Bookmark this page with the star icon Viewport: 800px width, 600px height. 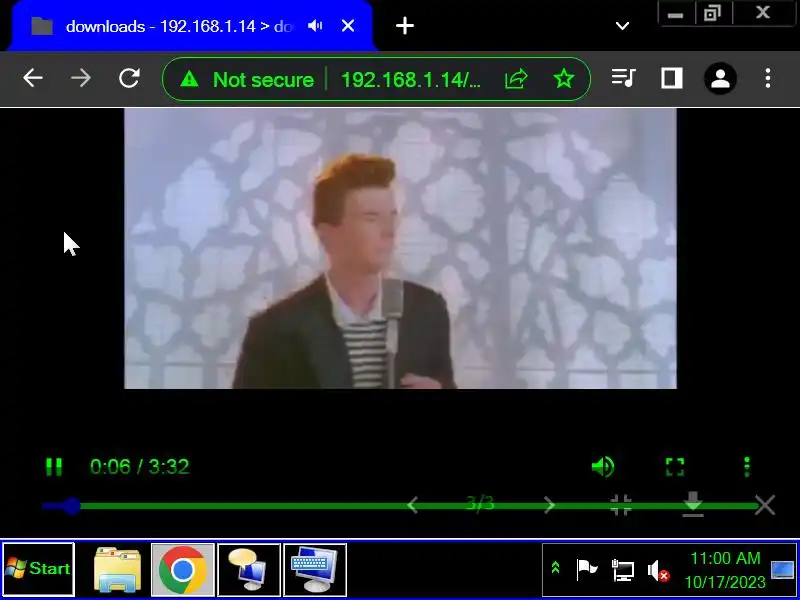[564, 79]
